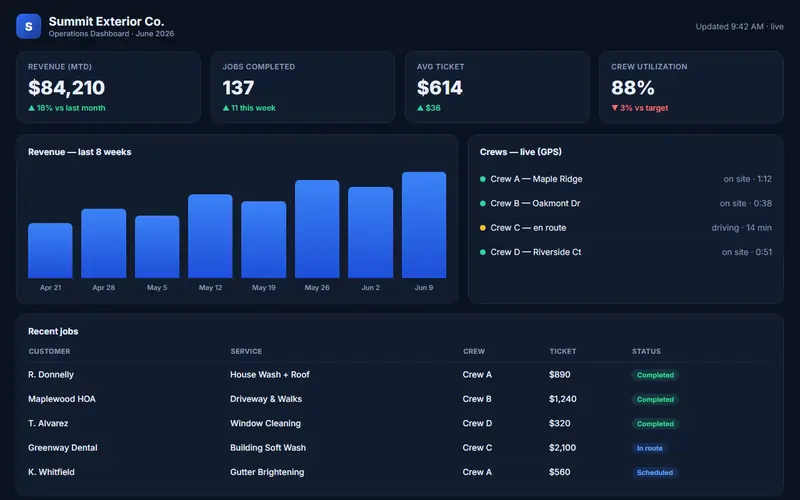Click the Jun 2 revenue bar
The width and height of the screenshot is (800, 500).
click(370, 233)
